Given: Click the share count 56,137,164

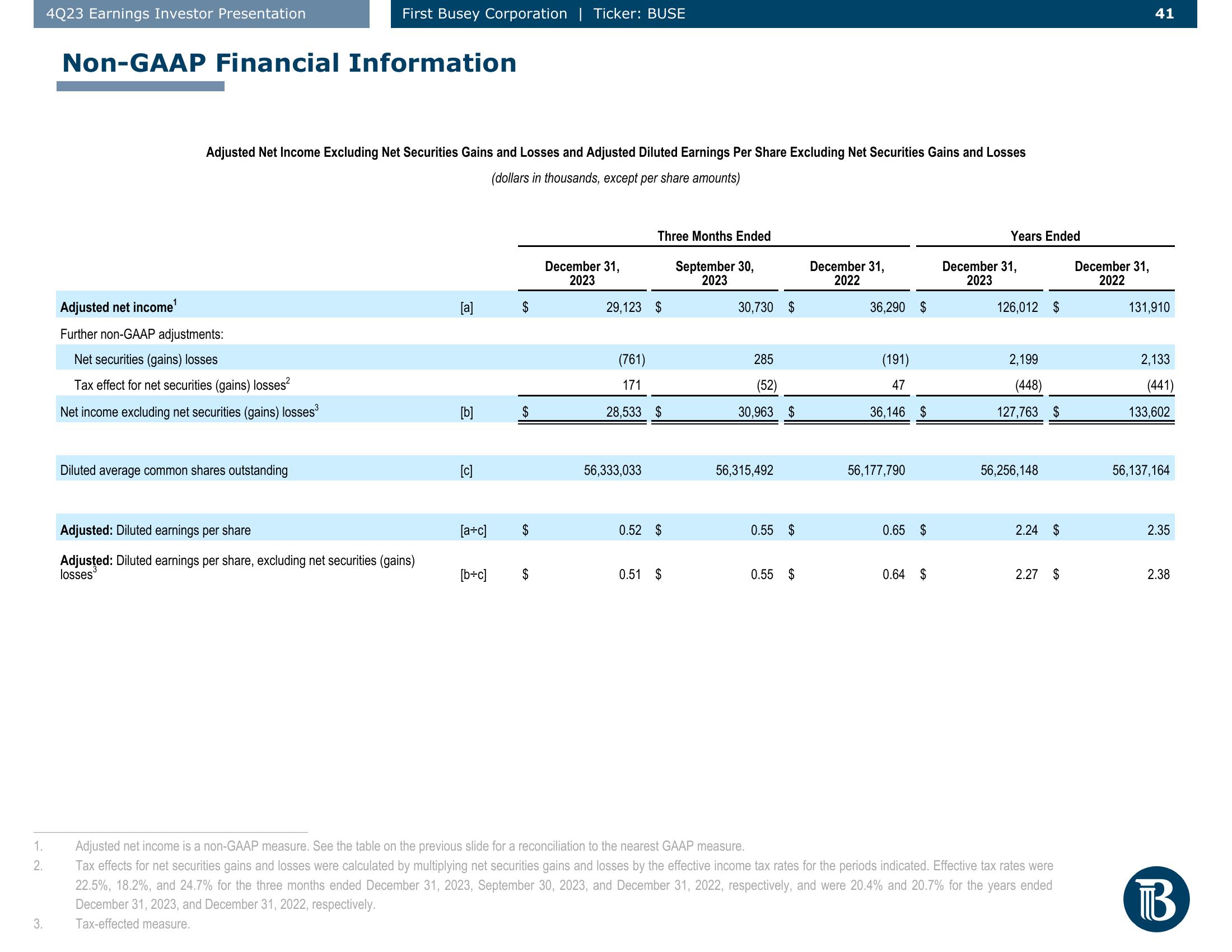Looking at the screenshot, I should (1141, 470).
